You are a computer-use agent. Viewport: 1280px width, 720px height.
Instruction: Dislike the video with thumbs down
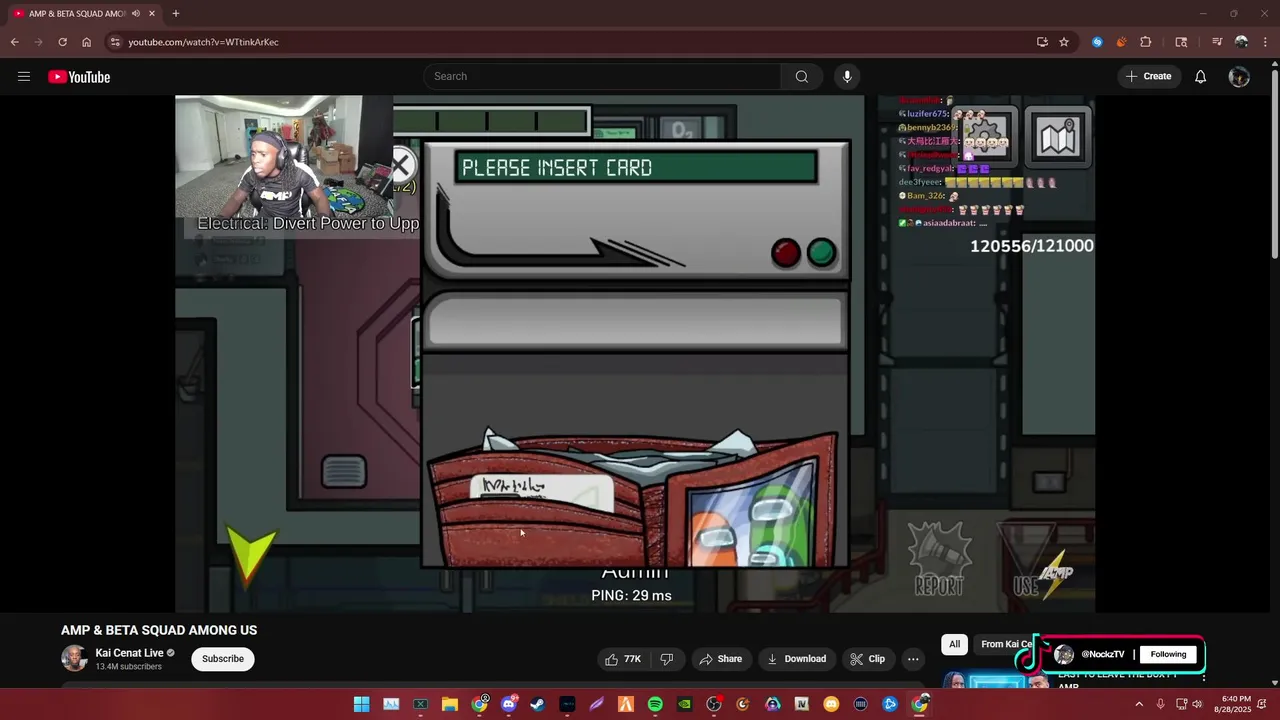666,659
